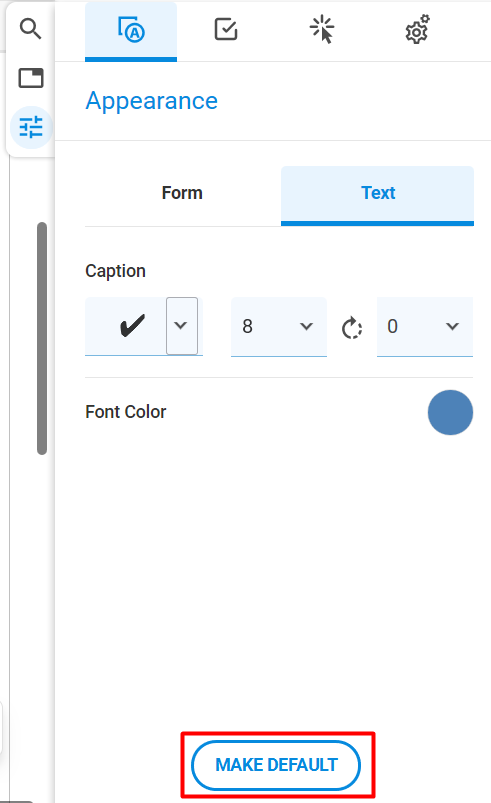Viewport: 491px width, 803px height.
Task: Click the Font Color label
Action: tap(125, 412)
